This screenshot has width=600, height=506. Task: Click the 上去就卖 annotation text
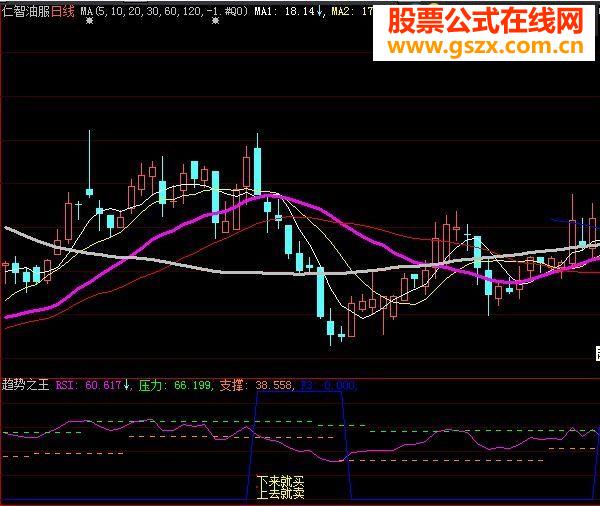click(280, 493)
